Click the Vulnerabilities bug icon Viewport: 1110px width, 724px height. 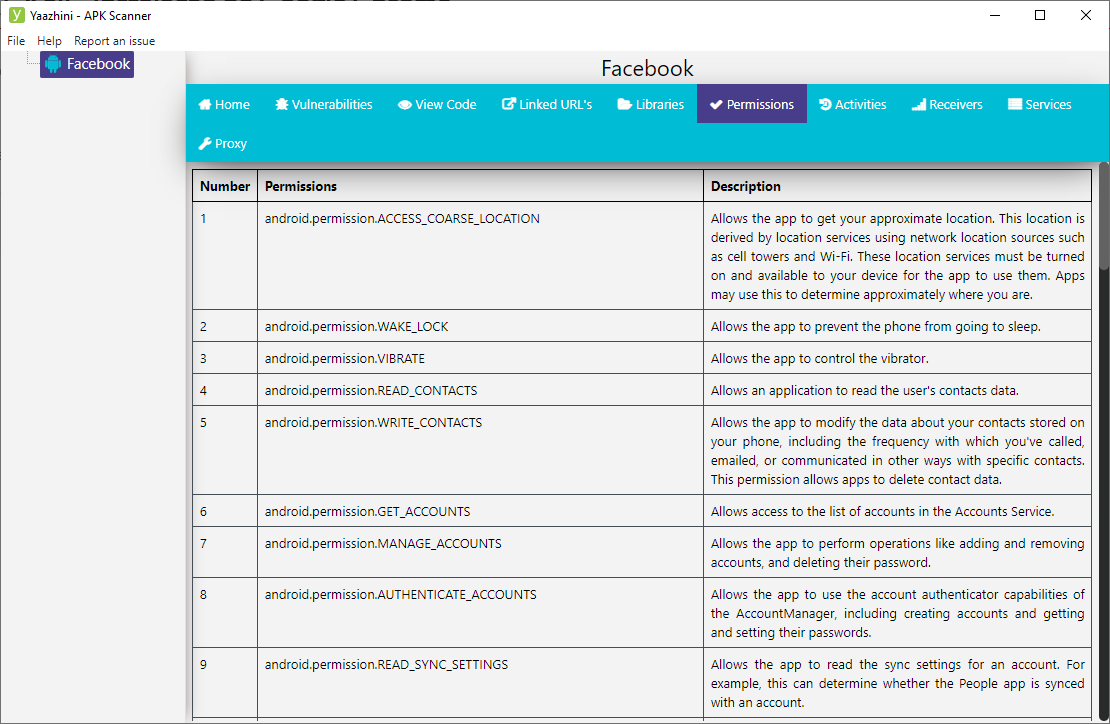pyautogui.click(x=282, y=105)
